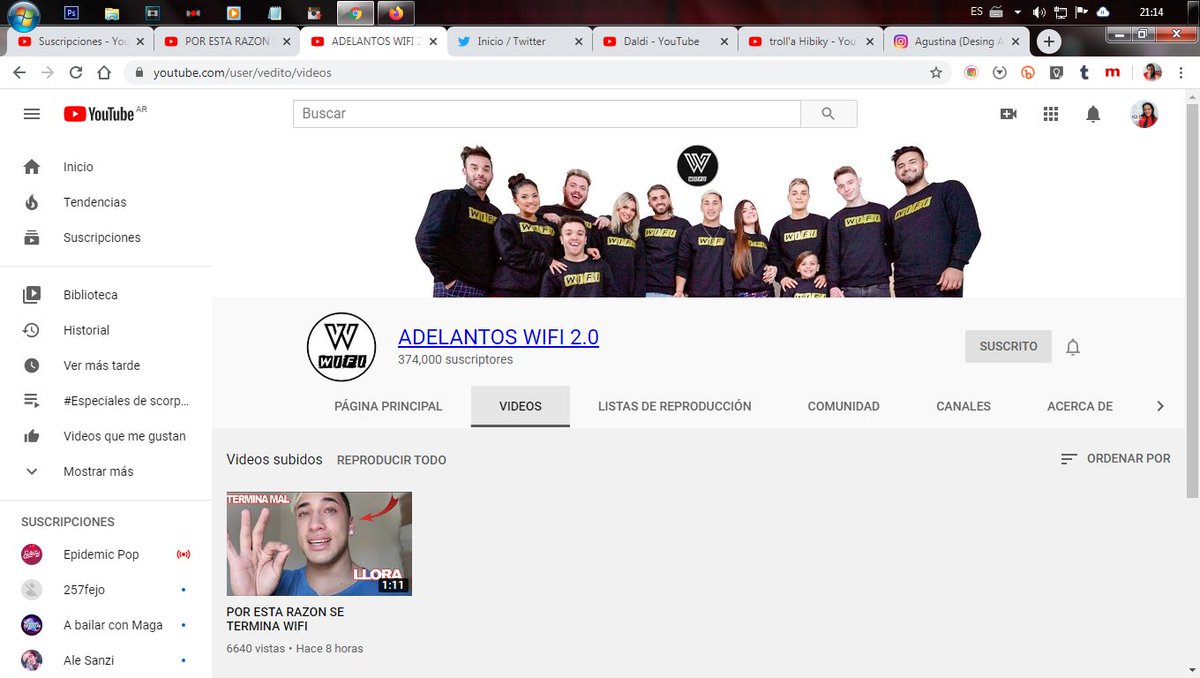1200x678 pixels.
Task: Click the browser forward arrow
Action: click(47, 72)
